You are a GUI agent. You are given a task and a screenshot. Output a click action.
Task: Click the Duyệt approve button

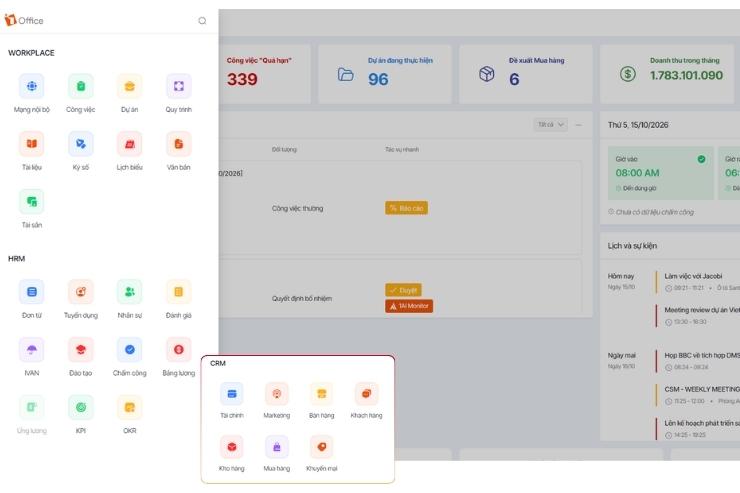[x=404, y=290]
